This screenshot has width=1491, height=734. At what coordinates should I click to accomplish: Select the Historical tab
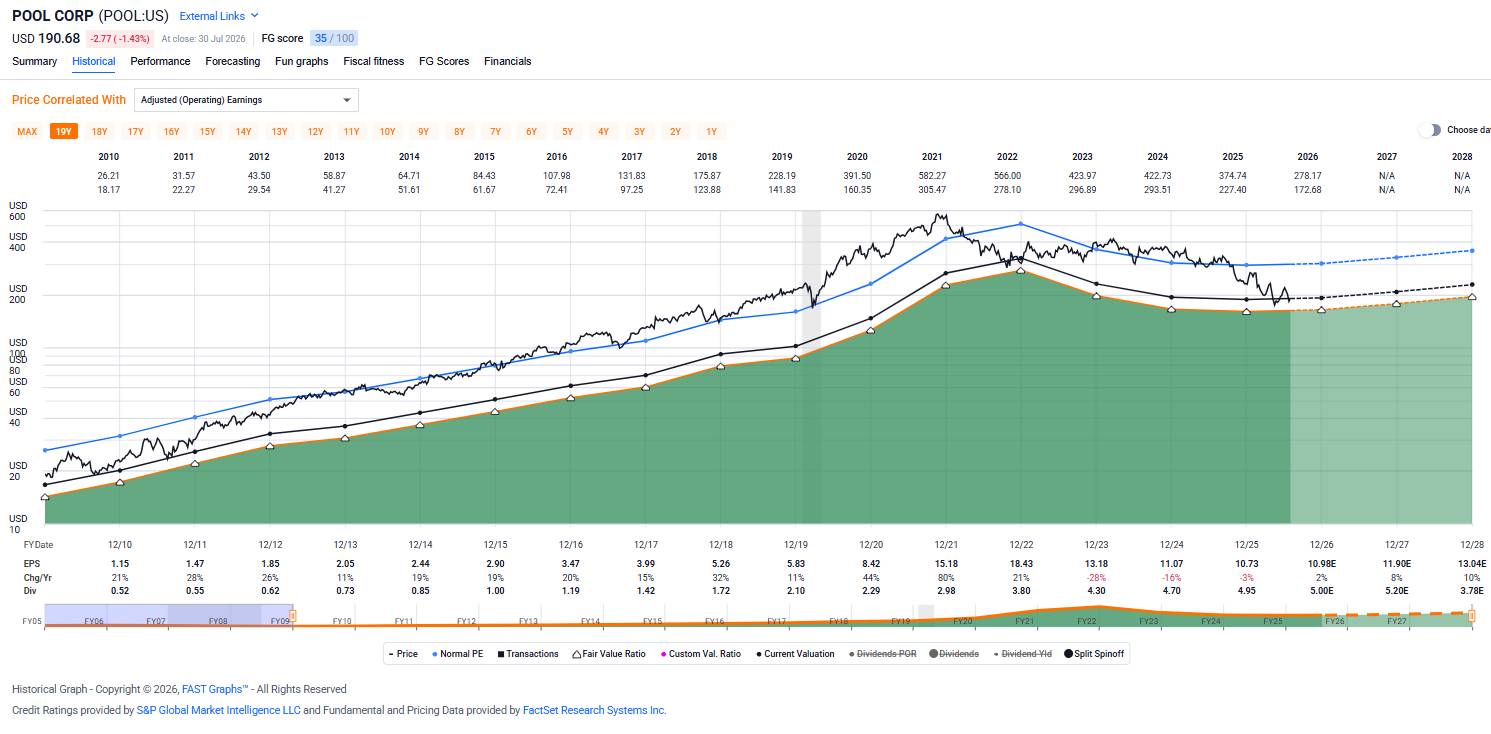point(94,61)
